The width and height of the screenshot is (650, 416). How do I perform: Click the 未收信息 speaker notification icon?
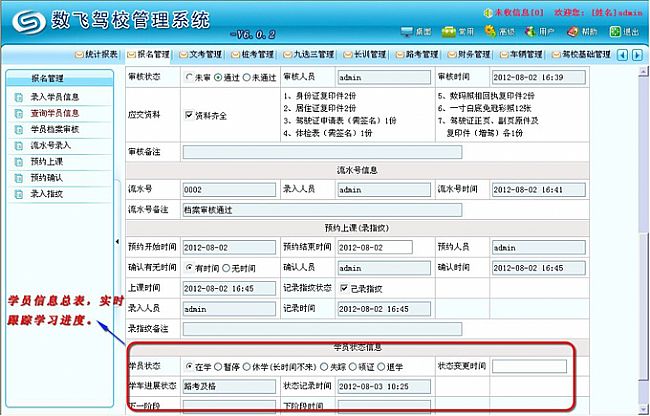point(488,12)
